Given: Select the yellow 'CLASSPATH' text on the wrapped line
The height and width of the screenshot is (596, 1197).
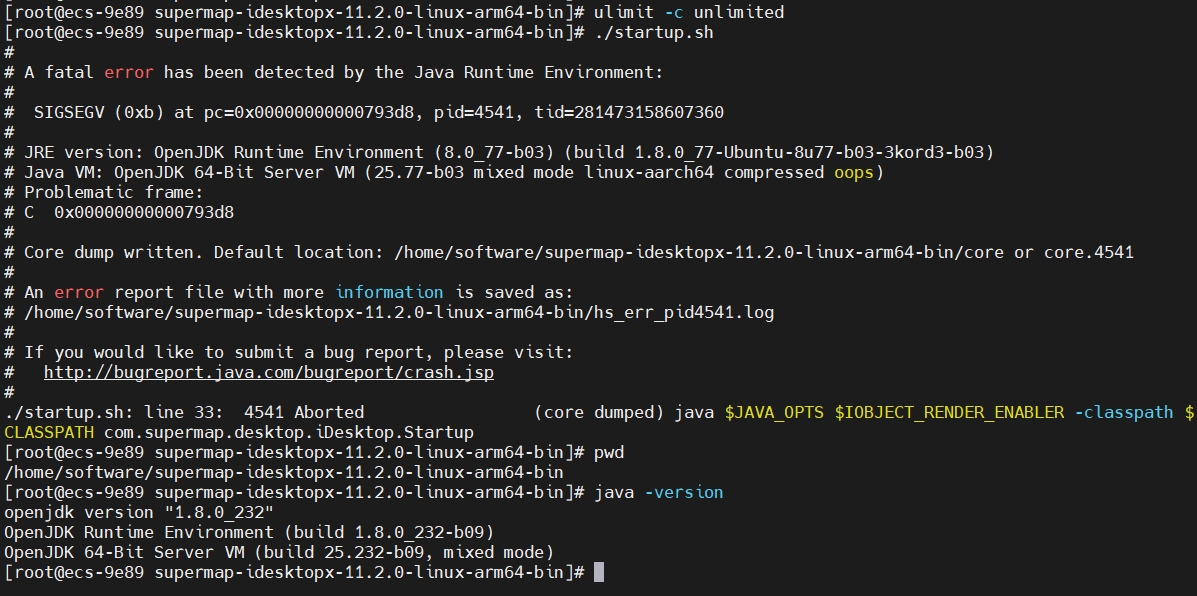Looking at the screenshot, I should click(49, 433).
